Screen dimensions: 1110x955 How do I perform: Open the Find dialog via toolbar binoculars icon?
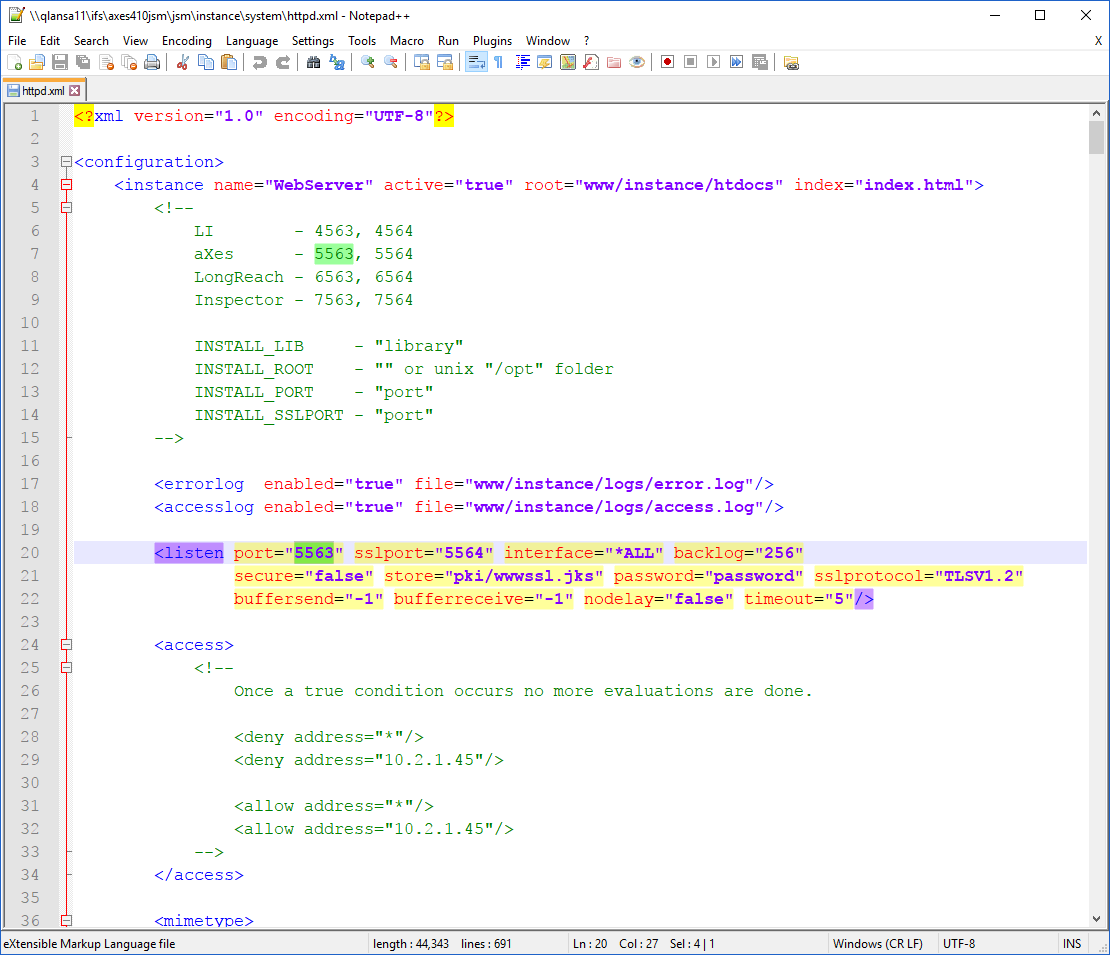(x=315, y=62)
